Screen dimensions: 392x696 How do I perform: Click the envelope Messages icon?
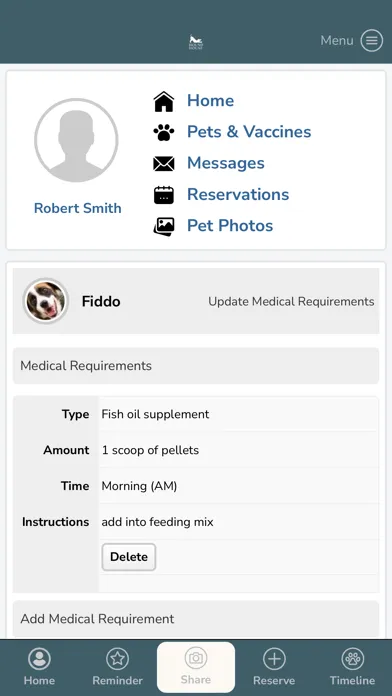click(x=164, y=163)
